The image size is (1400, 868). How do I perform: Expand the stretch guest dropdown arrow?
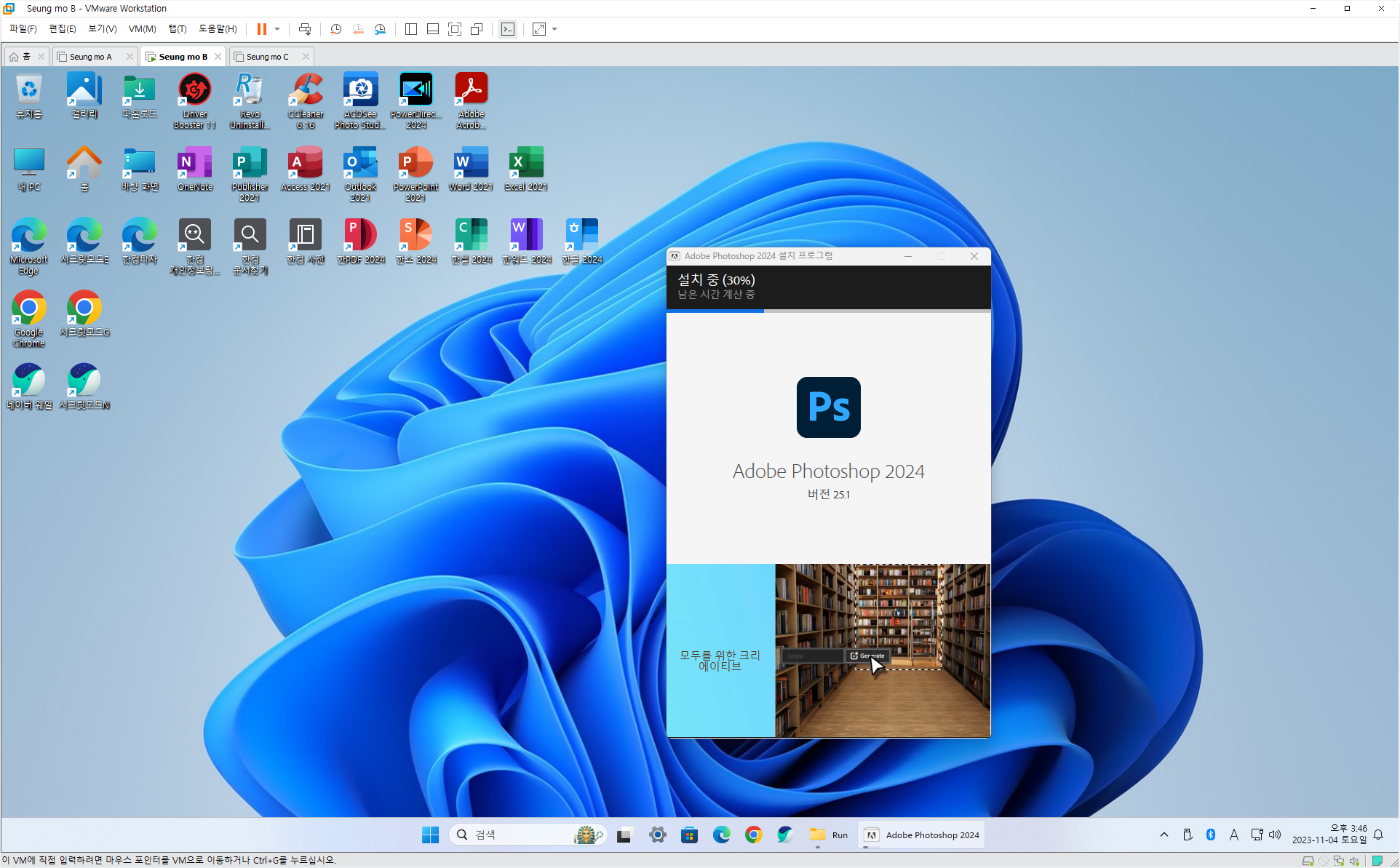(x=554, y=29)
